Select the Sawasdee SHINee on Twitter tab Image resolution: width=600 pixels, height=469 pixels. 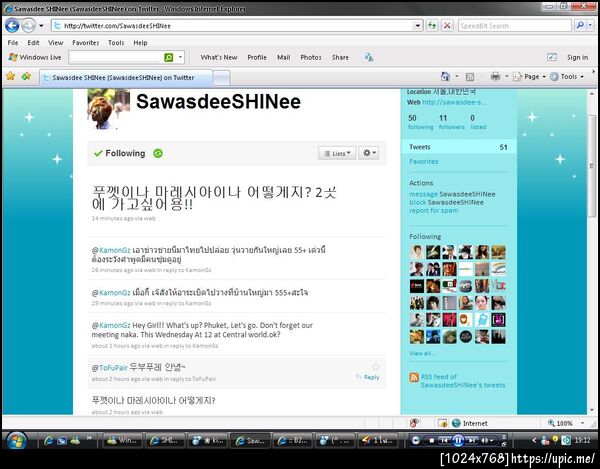126,78
